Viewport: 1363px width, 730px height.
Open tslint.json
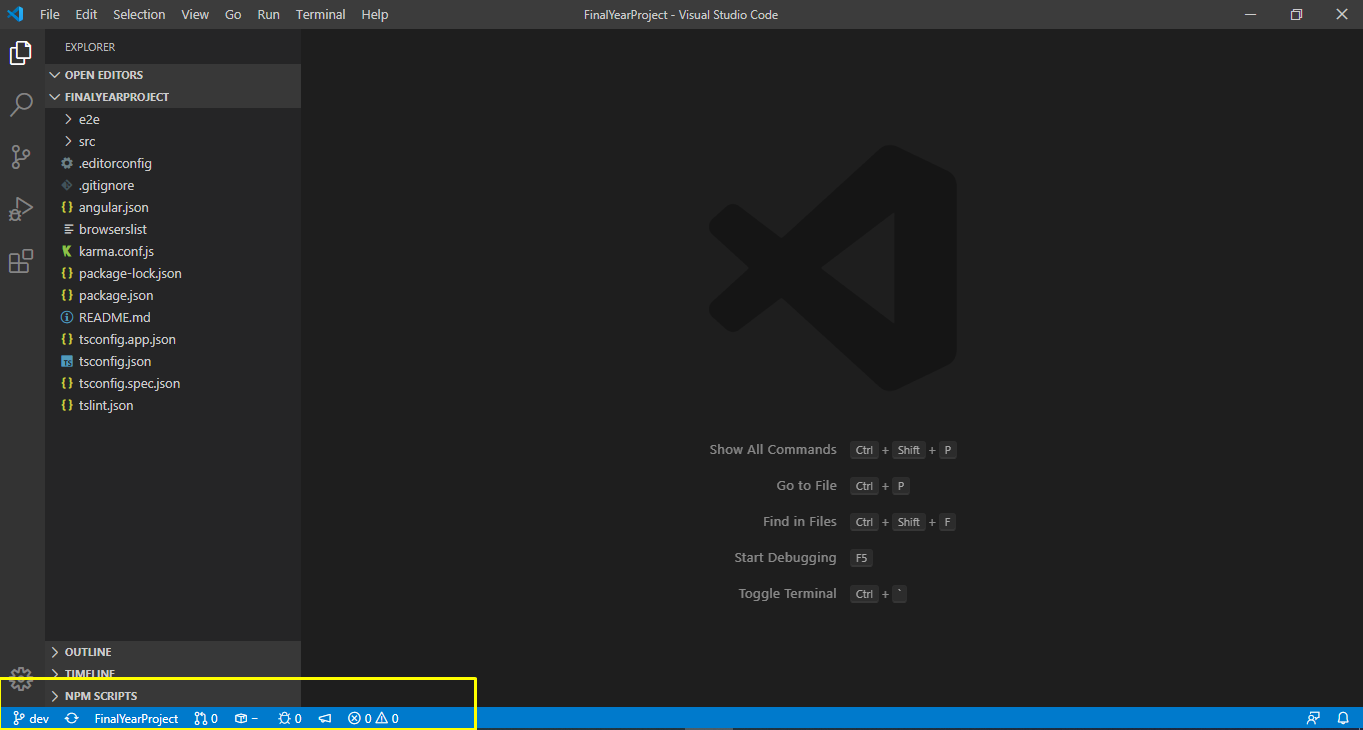pos(173,405)
